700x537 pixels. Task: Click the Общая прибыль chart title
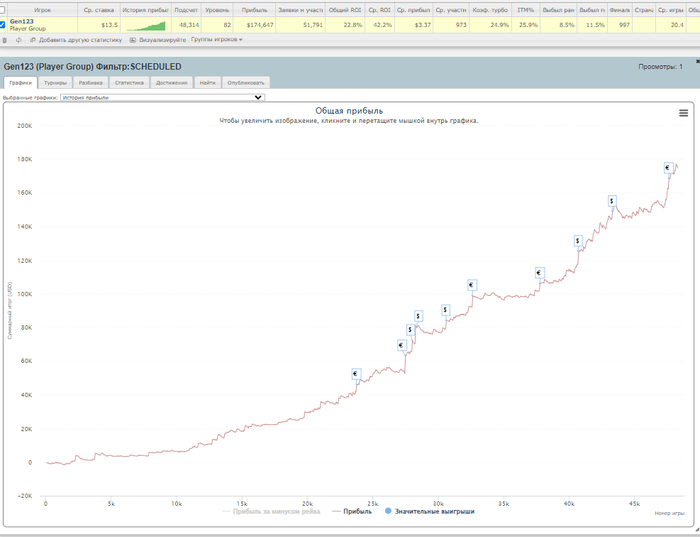click(349, 111)
